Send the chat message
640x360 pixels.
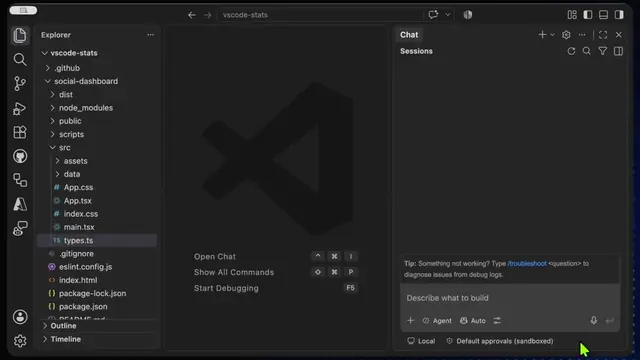609,321
